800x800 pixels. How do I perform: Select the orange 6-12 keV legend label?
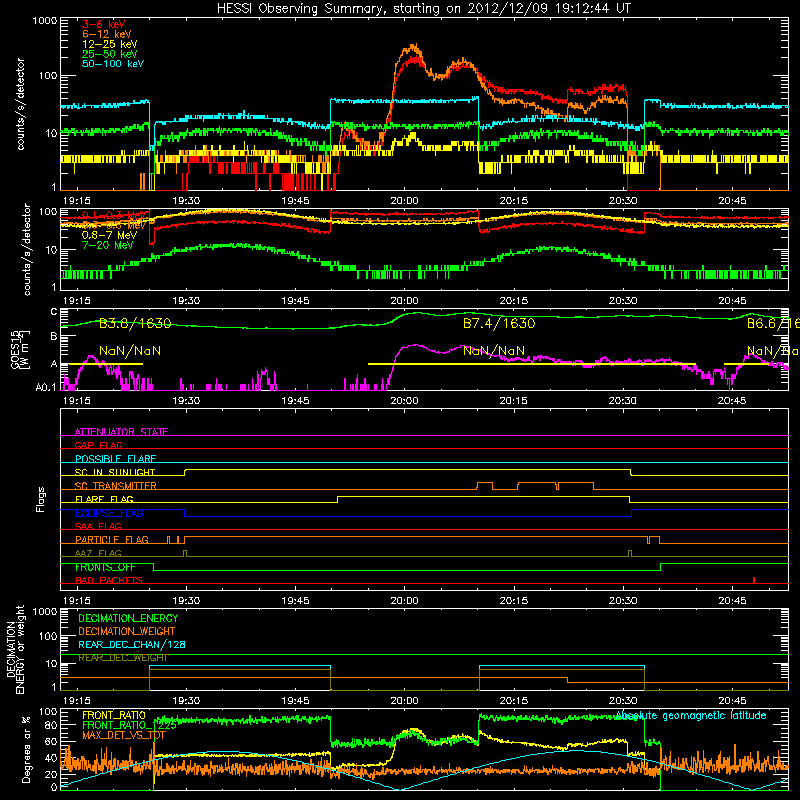(107, 34)
